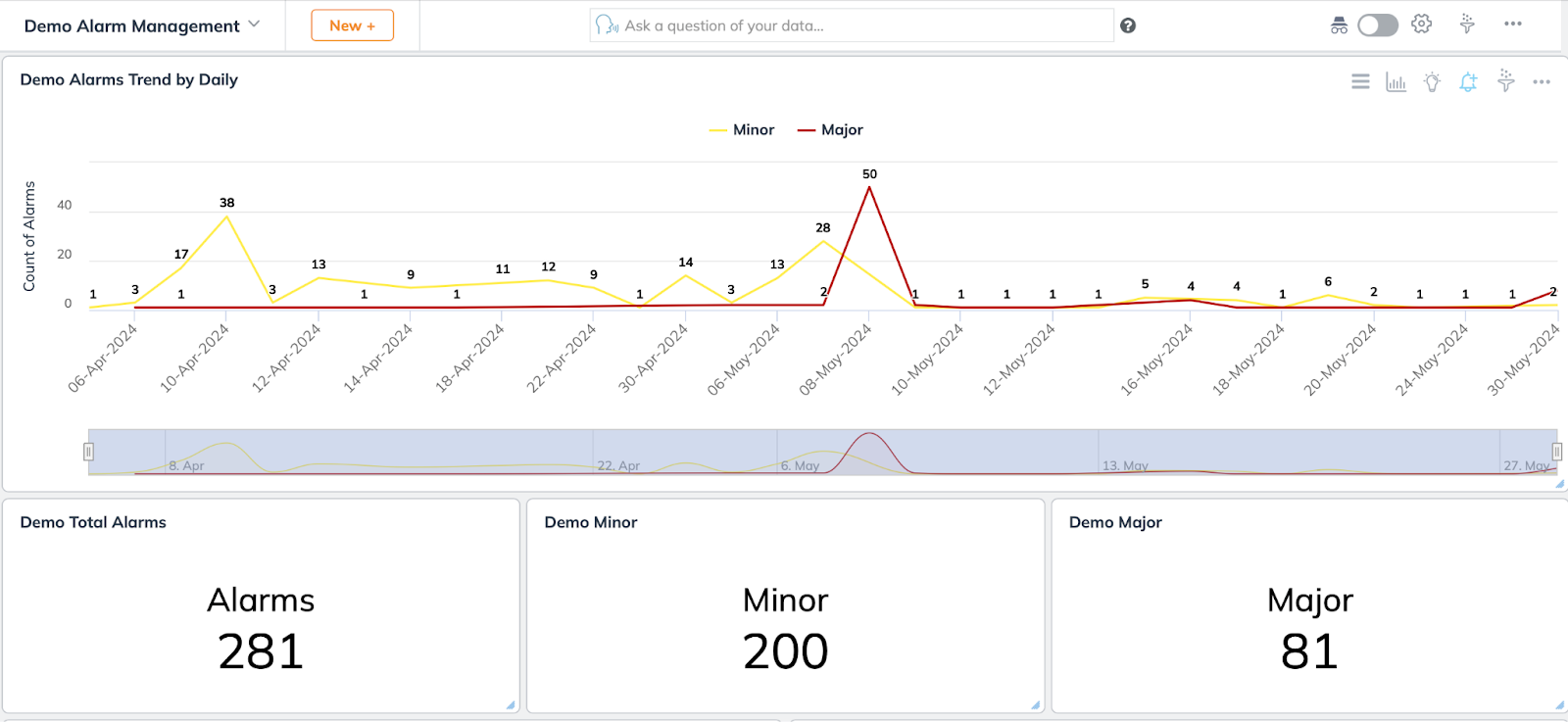Change chart type via bar chart icon
The width and height of the screenshot is (1568, 722).
pos(1396,82)
